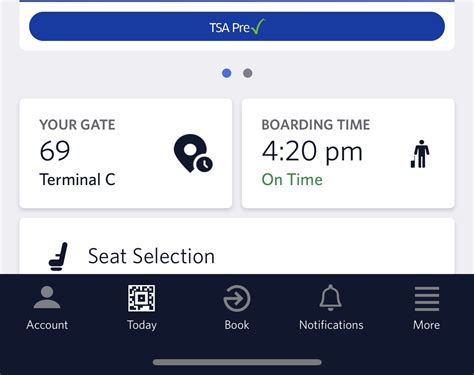Select the Book arrow circle icon

tap(237, 298)
